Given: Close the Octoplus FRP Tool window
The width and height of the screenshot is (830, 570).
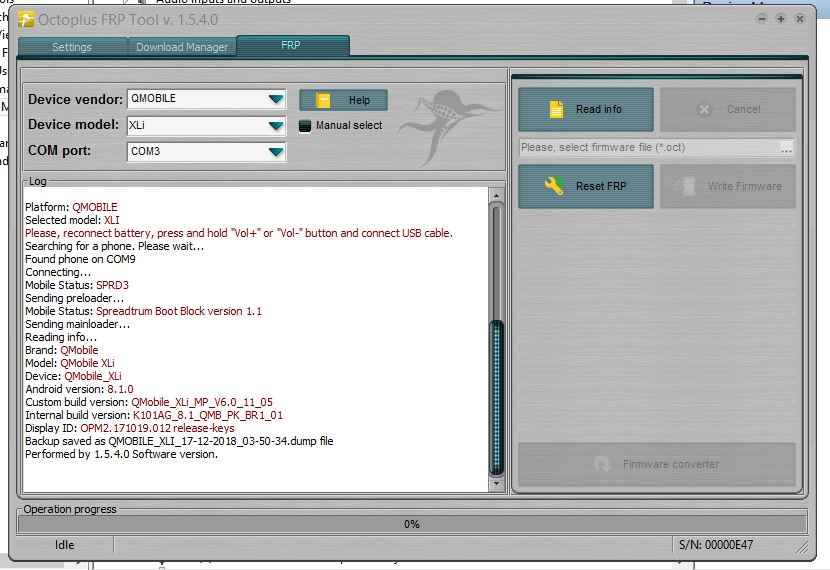Looking at the screenshot, I should [800, 19].
